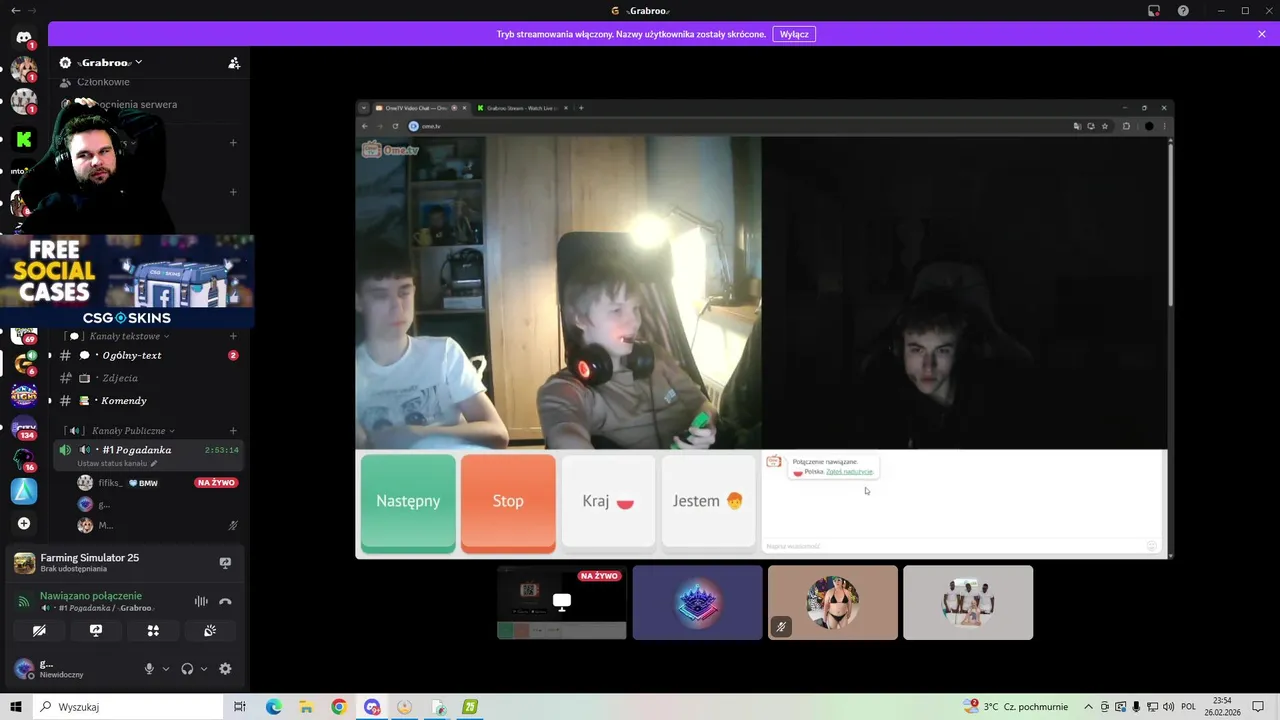Toggle the camera in voice panel
1280x720 pixels.
[39, 631]
